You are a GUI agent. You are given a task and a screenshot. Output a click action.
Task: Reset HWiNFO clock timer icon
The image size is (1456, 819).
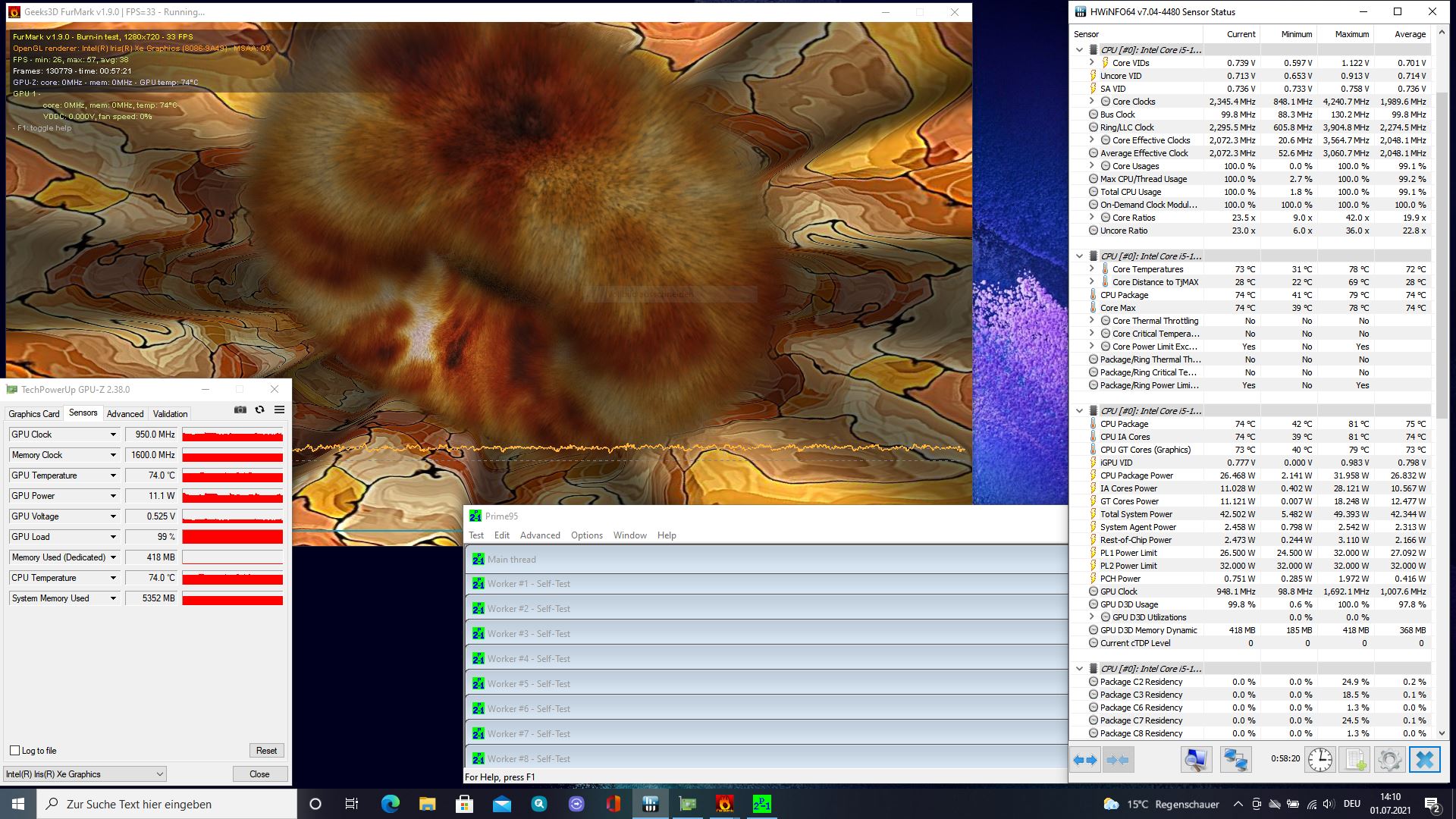pyautogui.click(x=1319, y=759)
